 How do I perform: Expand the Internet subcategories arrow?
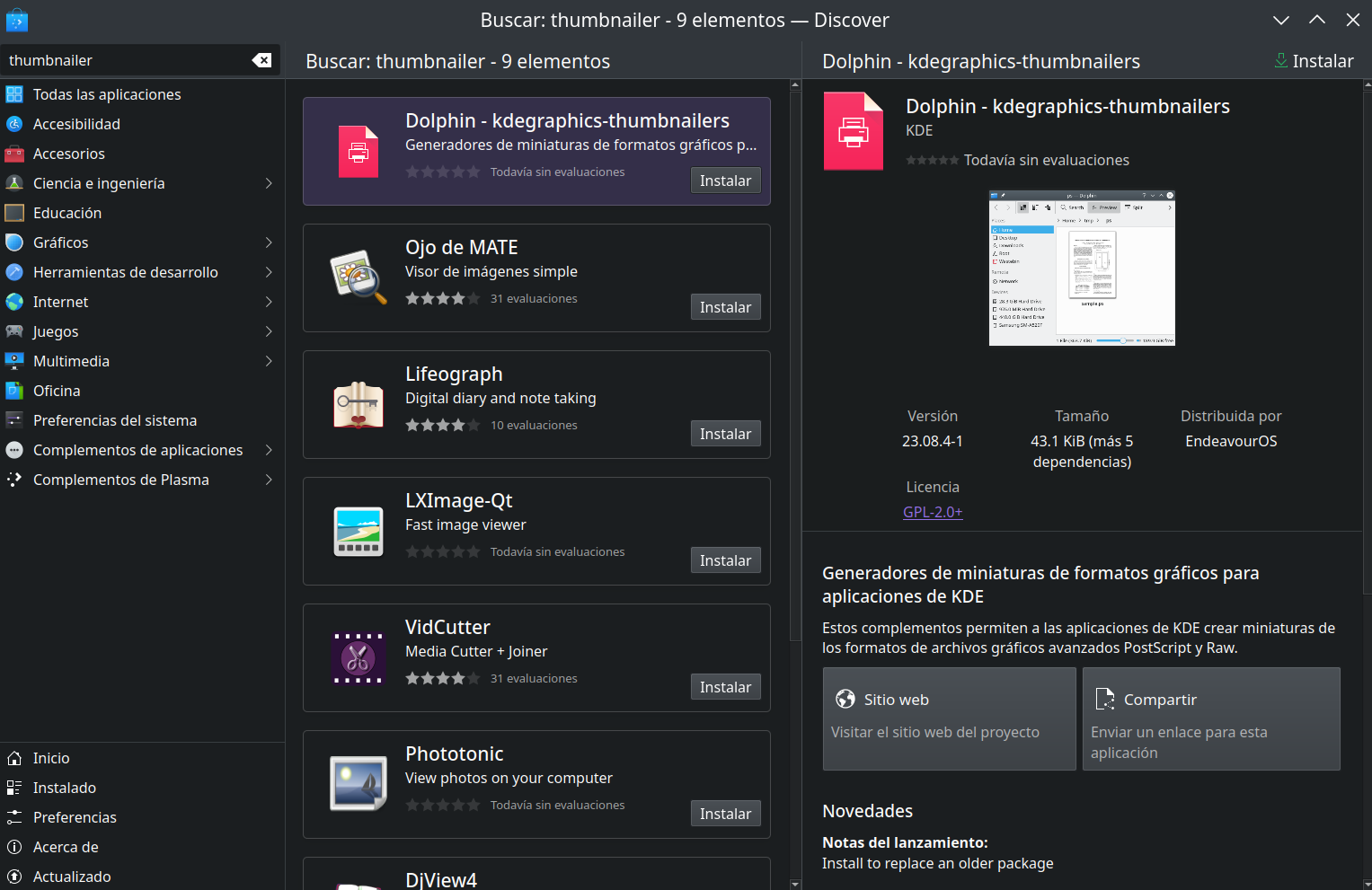click(269, 302)
